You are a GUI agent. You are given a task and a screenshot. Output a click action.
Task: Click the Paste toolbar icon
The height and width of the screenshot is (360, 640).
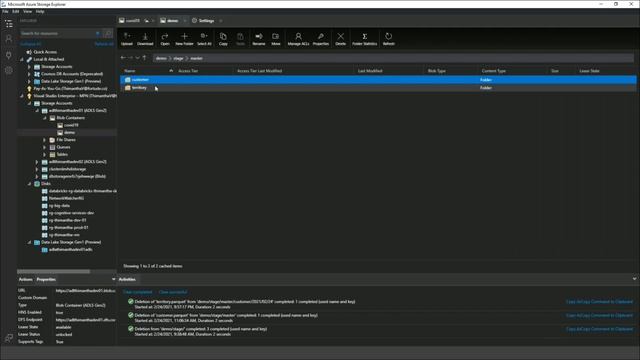point(240,39)
